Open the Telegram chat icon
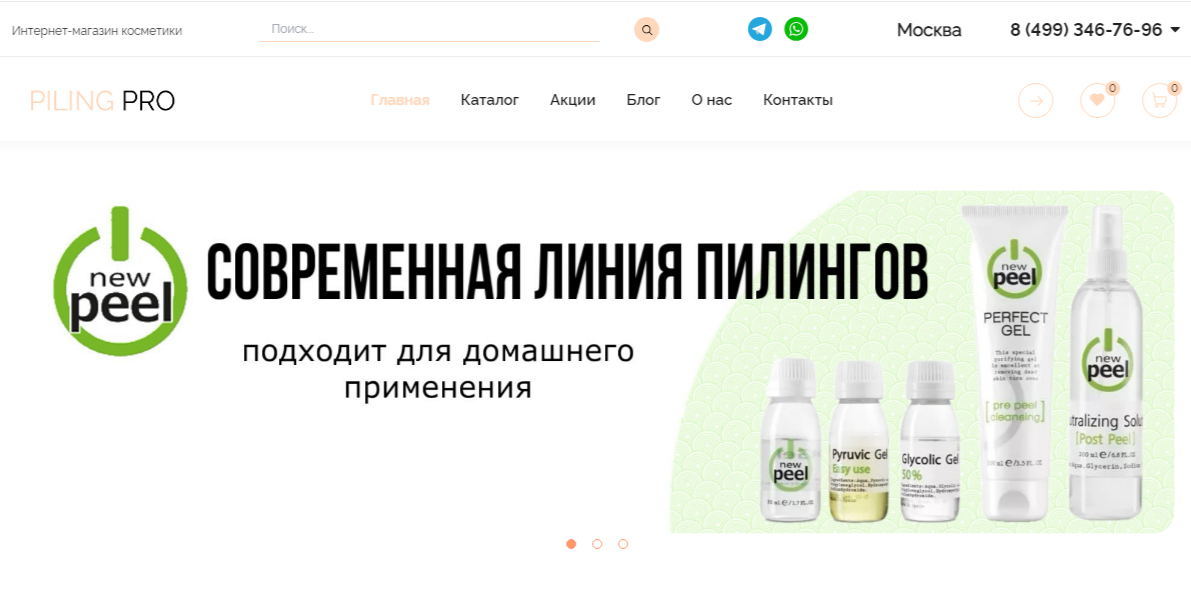 coord(760,29)
